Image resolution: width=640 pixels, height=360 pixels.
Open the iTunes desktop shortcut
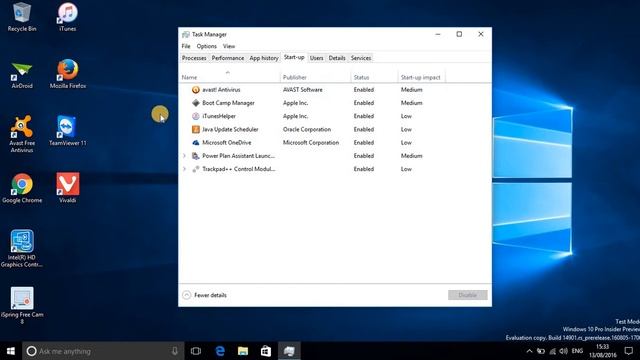click(67, 17)
